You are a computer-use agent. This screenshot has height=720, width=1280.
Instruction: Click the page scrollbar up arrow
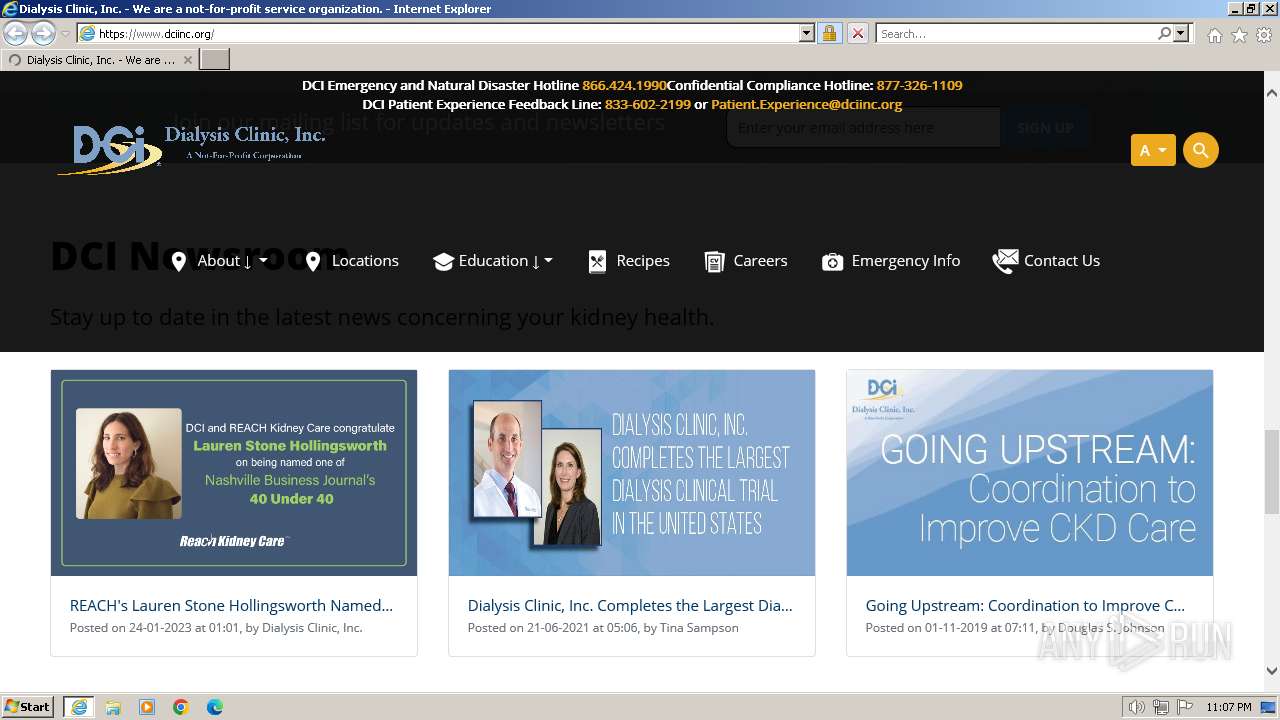1272,93
